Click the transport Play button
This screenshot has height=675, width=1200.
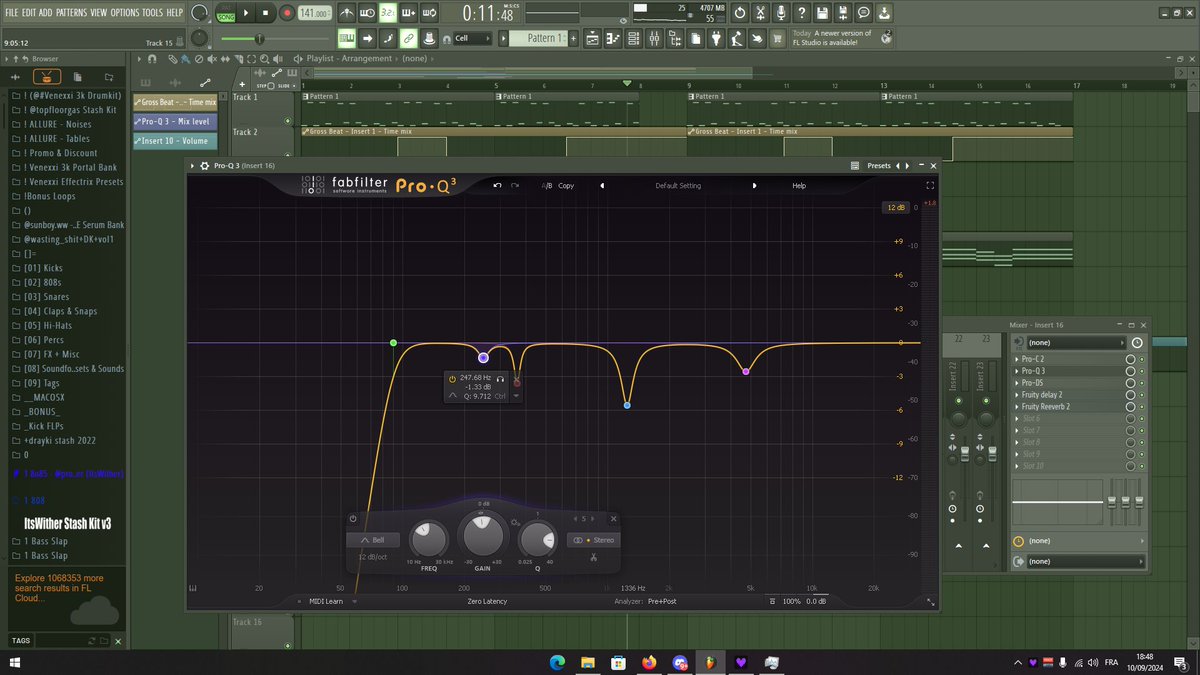(x=246, y=13)
